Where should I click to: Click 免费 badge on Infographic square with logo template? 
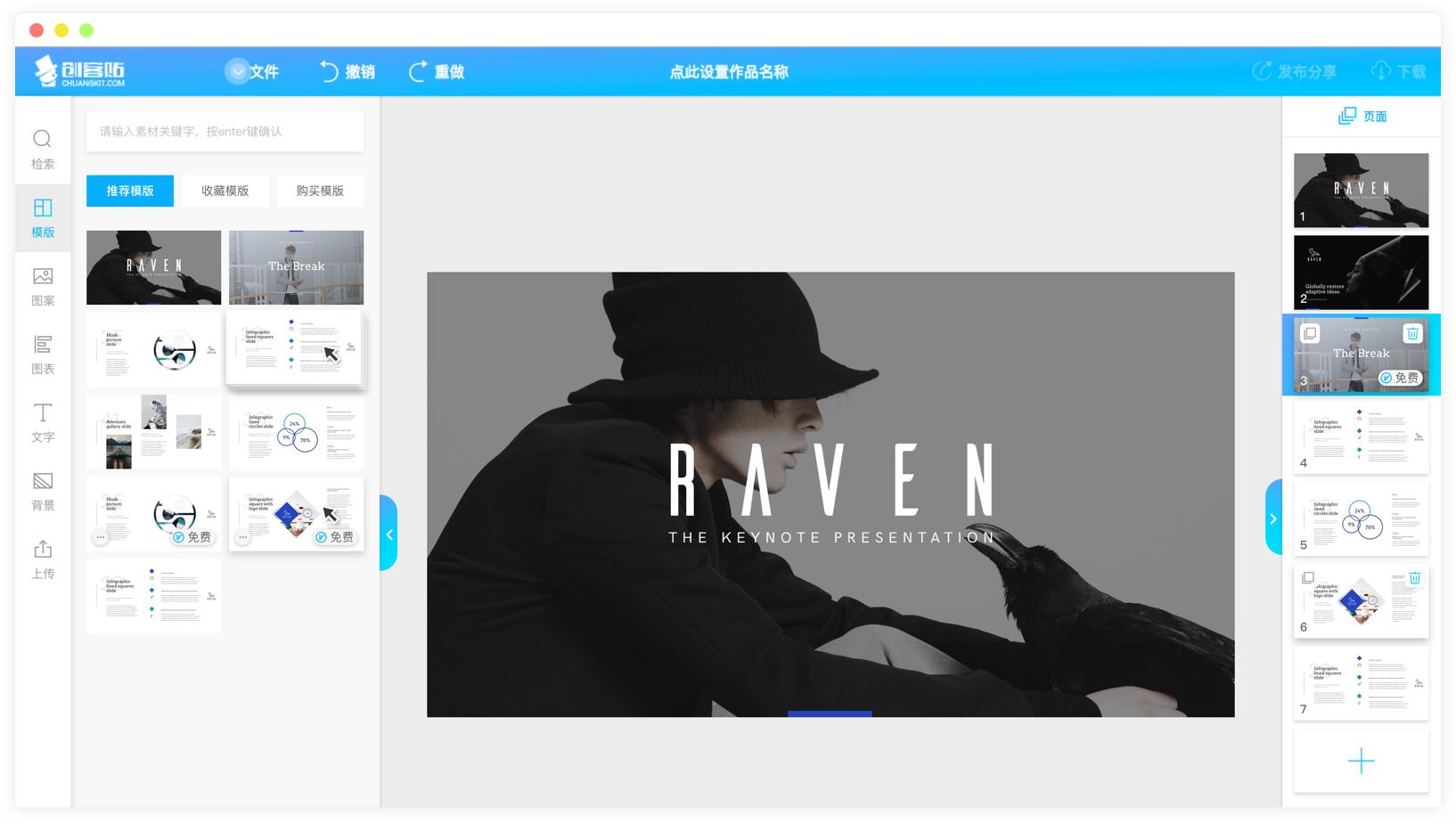click(335, 537)
